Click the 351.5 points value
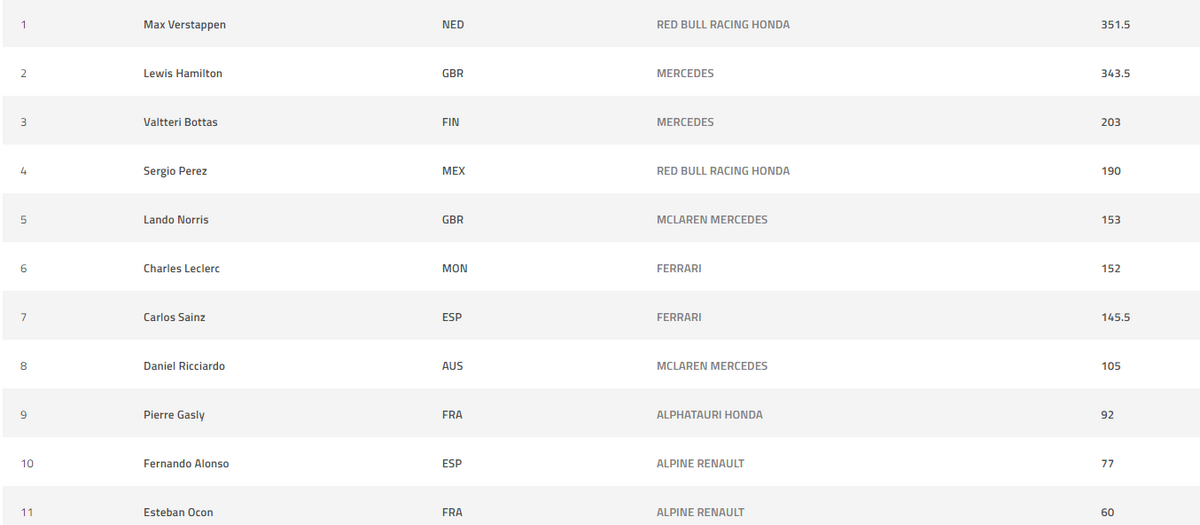1200x525 pixels. click(x=1115, y=25)
